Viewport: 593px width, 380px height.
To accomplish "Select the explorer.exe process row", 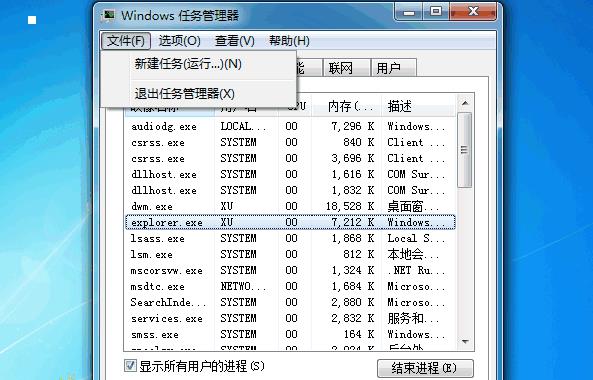I will (x=290, y=222).
